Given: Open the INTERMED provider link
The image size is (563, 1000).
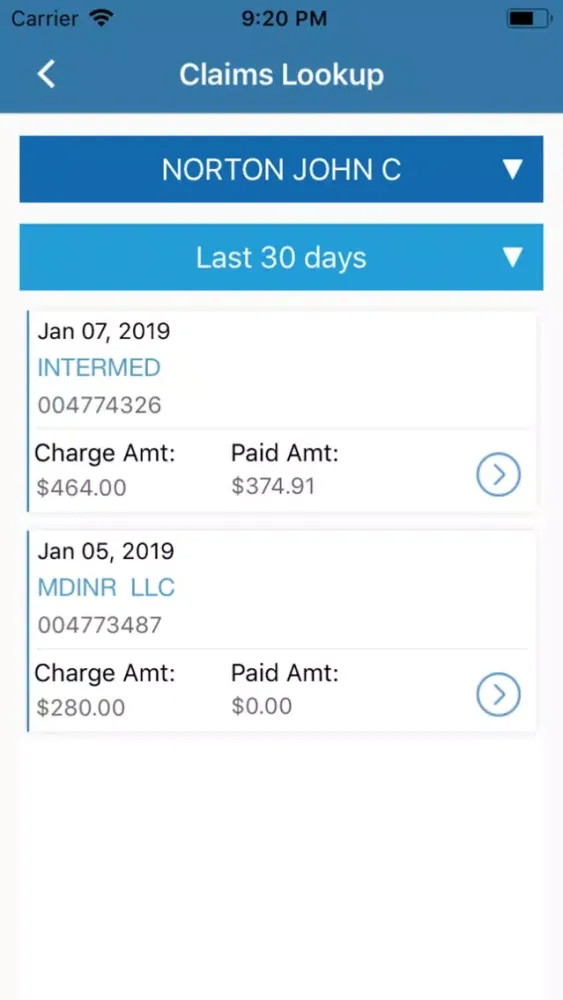Looking at the screenshot, I should (99, 368).
